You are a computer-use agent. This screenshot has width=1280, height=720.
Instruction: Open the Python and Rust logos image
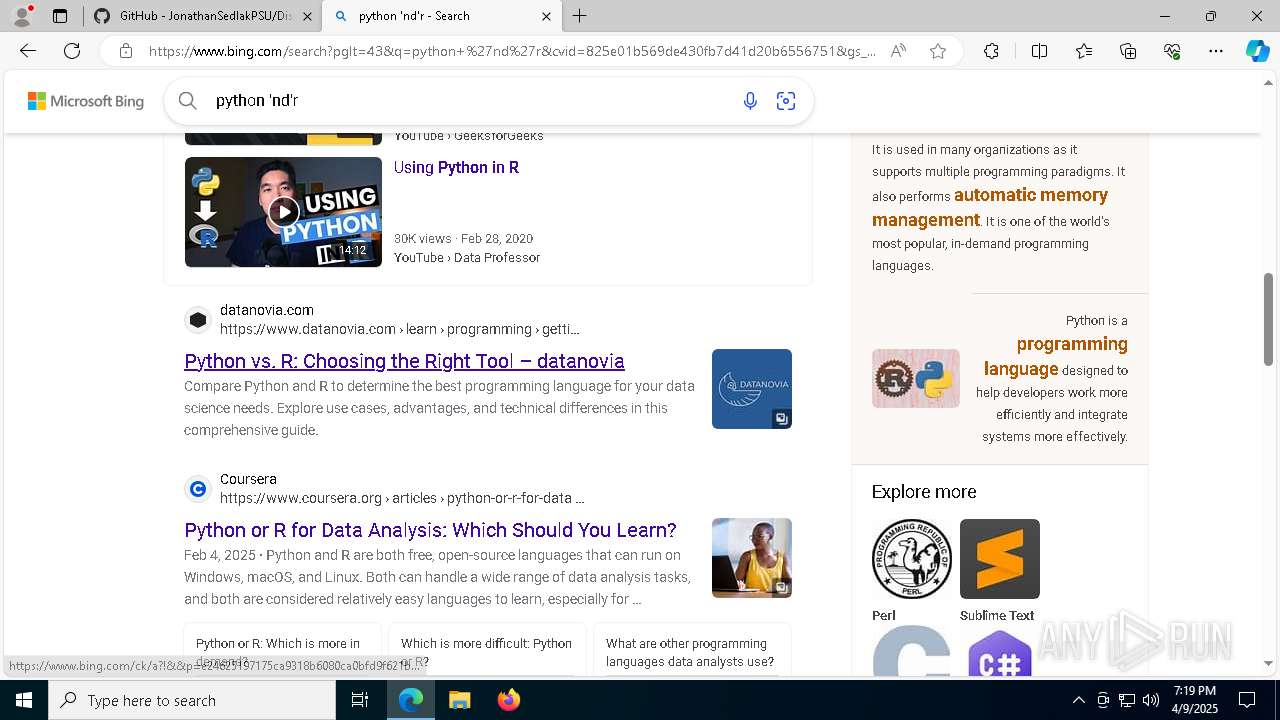[916, 378]
